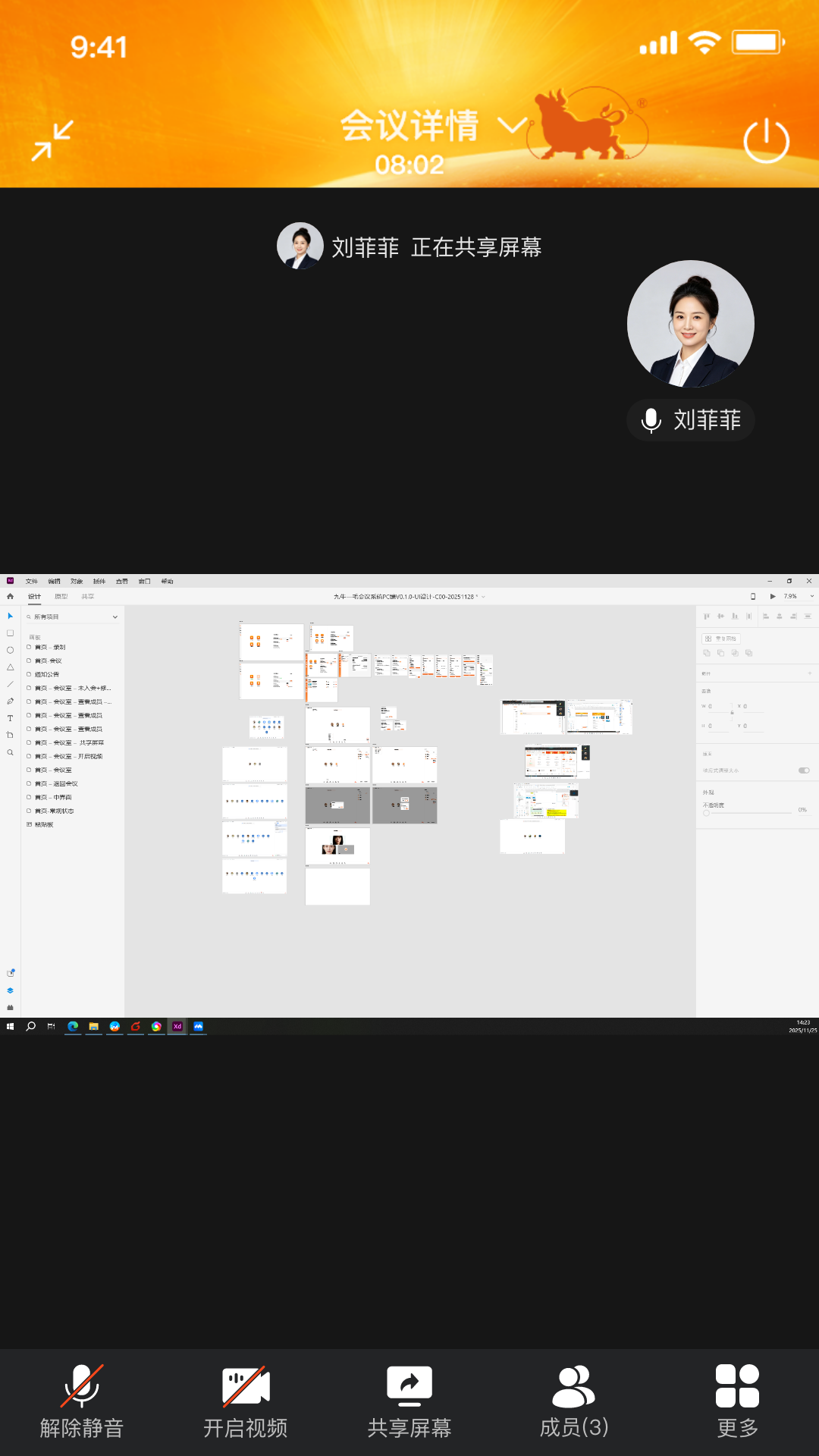Open Microsoft Edge from the shared taskbar
The image size is (819, 1456).
click(x=73, y=1026)
